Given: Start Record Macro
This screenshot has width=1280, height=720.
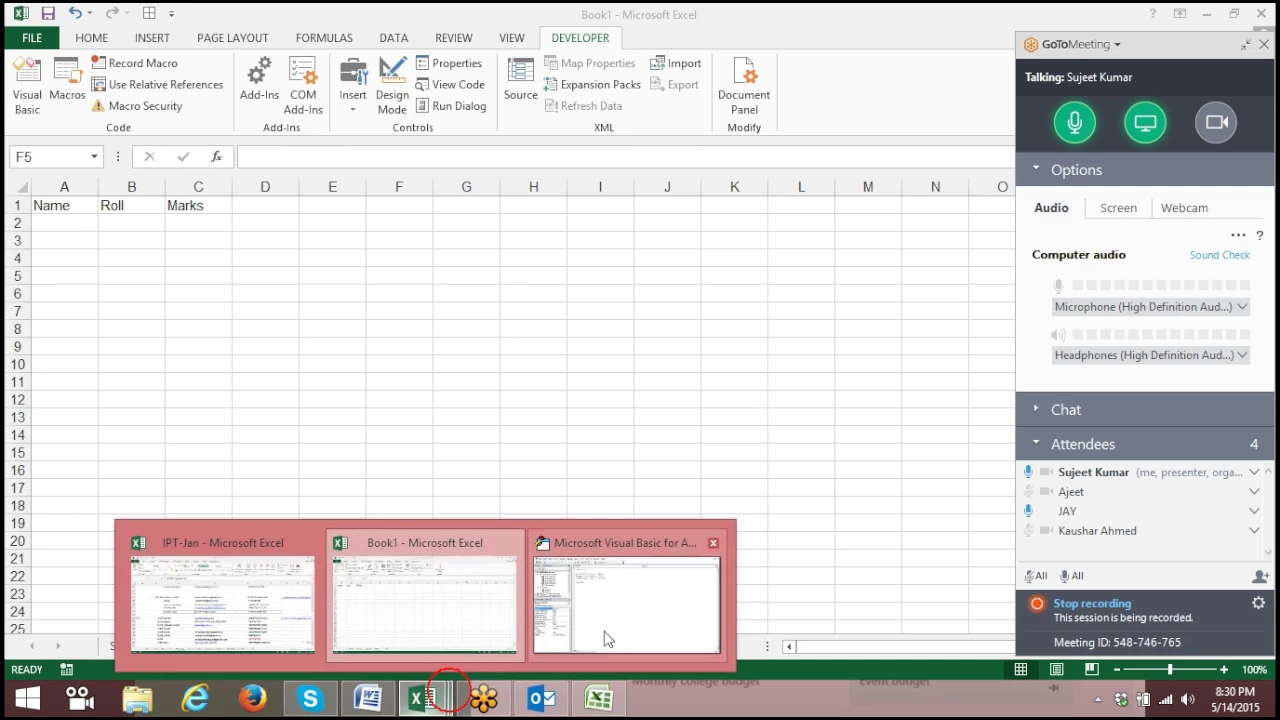Looking at the screenshot, I should (x=134, y=63).
